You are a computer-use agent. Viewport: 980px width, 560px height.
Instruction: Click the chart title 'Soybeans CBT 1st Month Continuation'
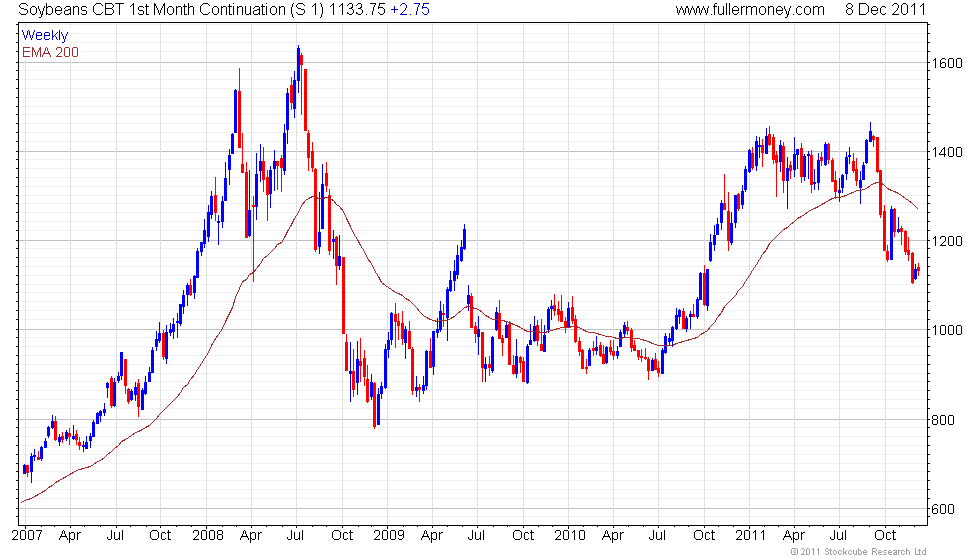(152, 10)
